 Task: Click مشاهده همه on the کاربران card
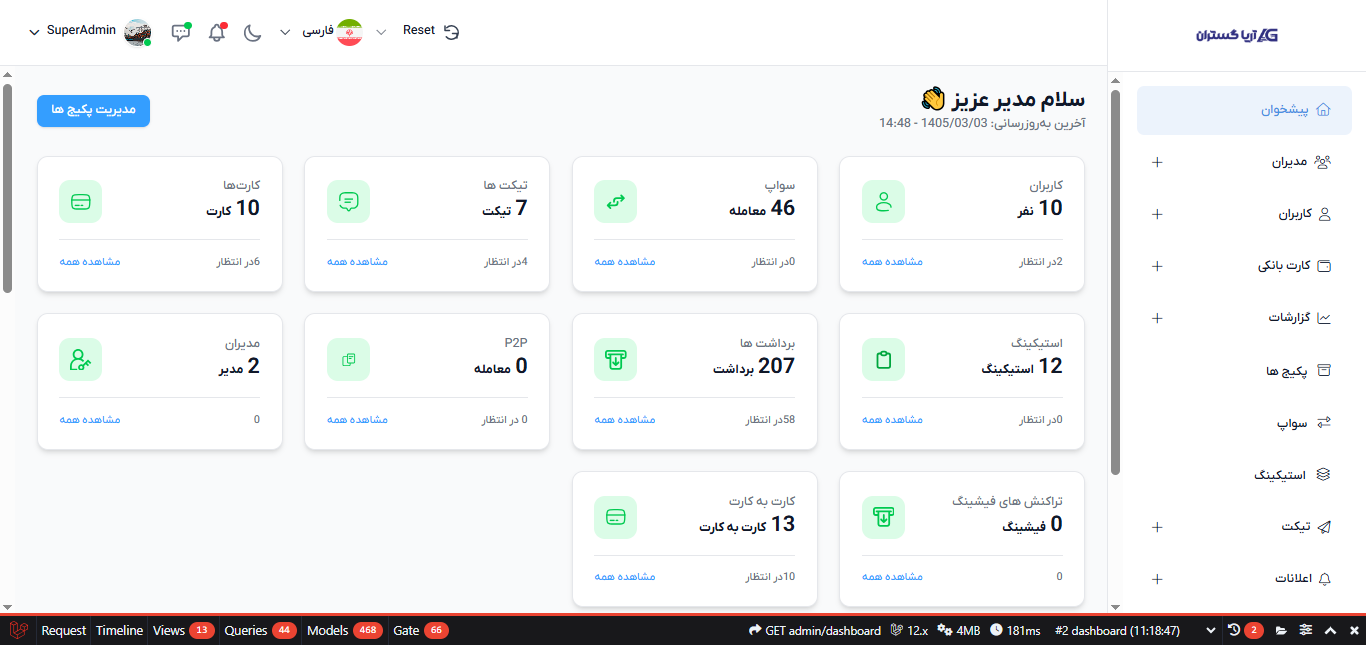[892, 262]
